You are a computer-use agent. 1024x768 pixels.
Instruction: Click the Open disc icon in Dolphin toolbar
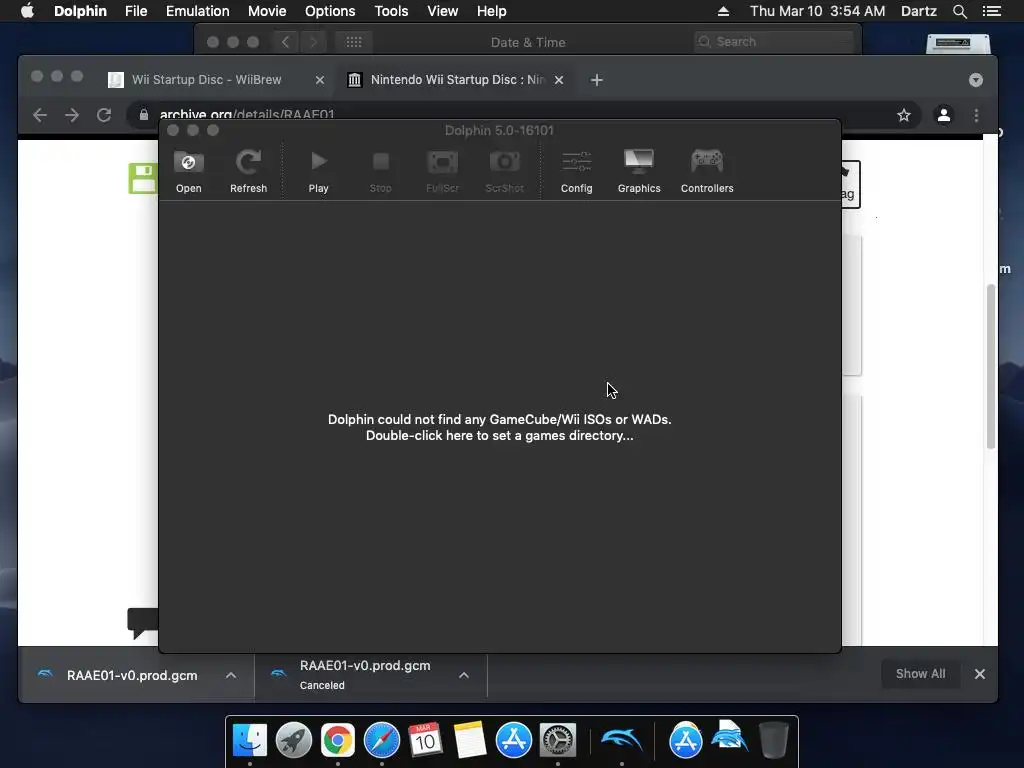188,172
